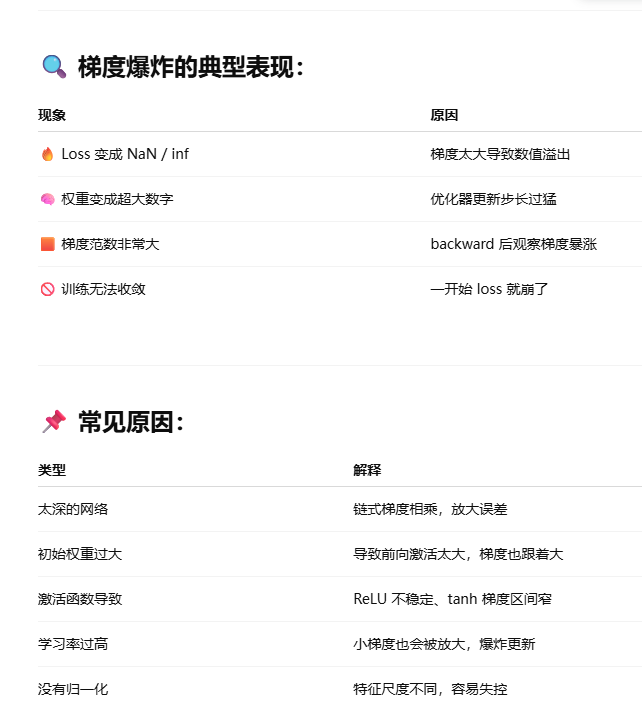This screenshot has height=716, width=642.
Task: Click the brain emoji before 权重变成超大数字
Action: click(x=47, y=199)
